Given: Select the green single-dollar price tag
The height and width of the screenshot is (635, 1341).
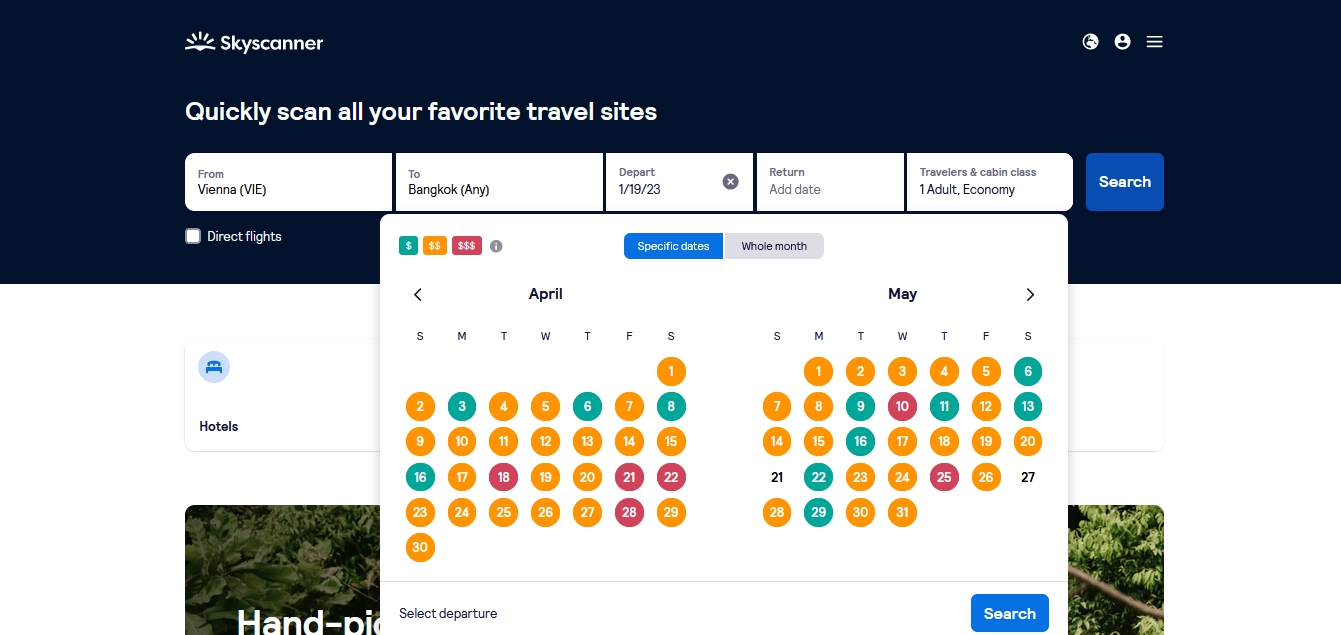Looking at the screenshot, I should [x=408, y=246].
